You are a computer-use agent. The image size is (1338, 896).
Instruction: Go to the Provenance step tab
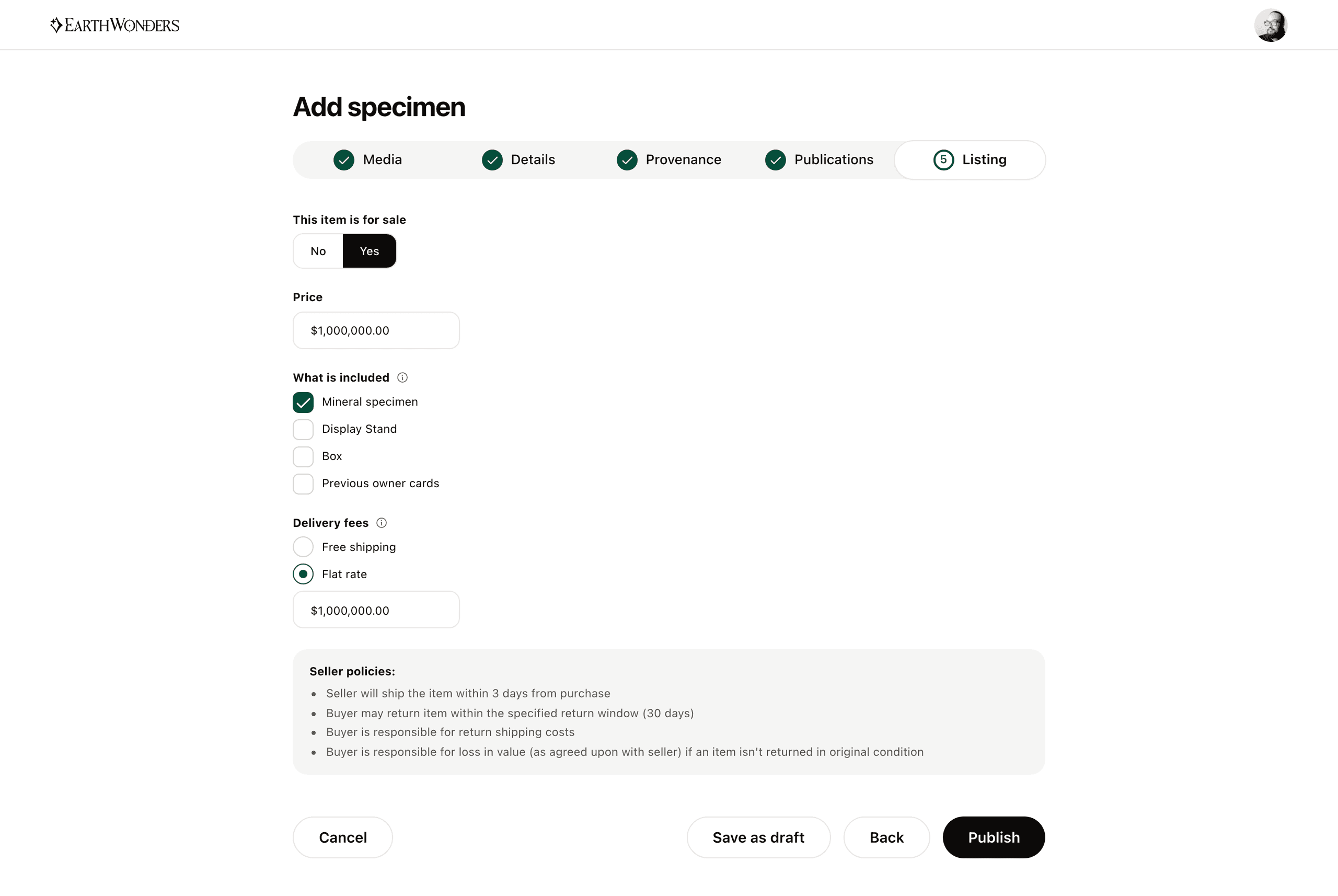(668, 160)
